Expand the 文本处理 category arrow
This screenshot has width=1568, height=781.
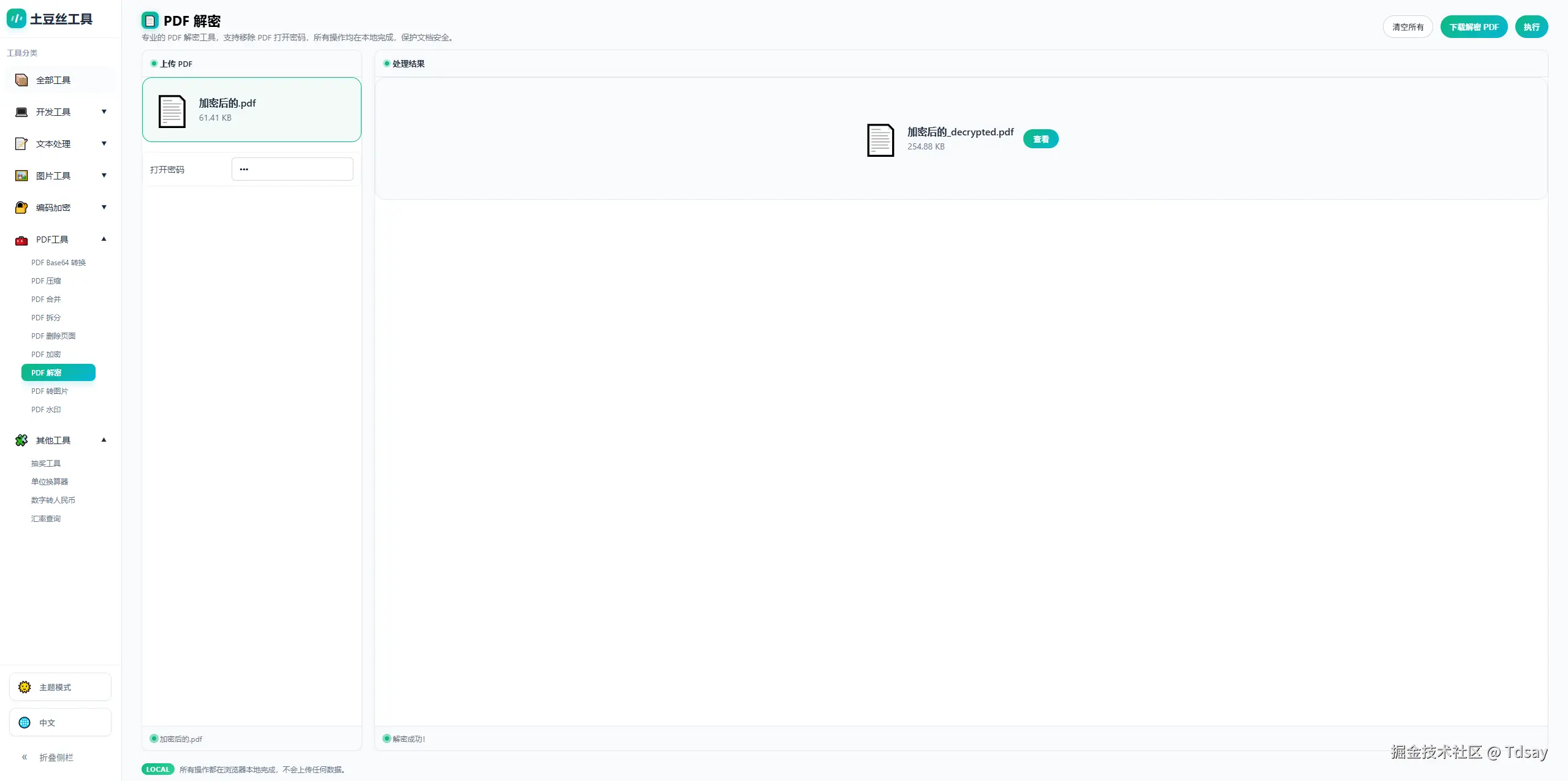(104, 143)
